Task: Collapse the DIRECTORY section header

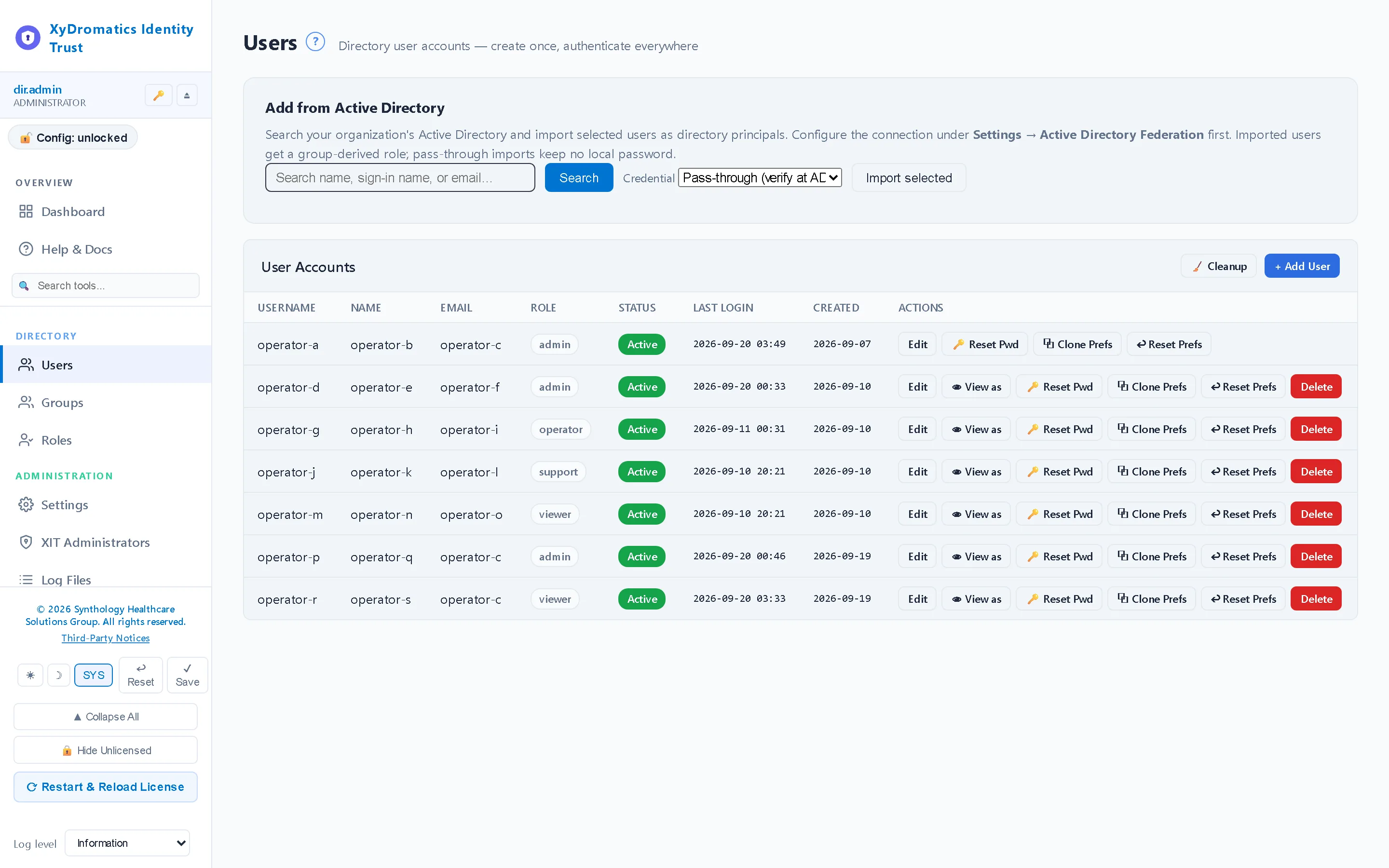Action: point(46,337)
